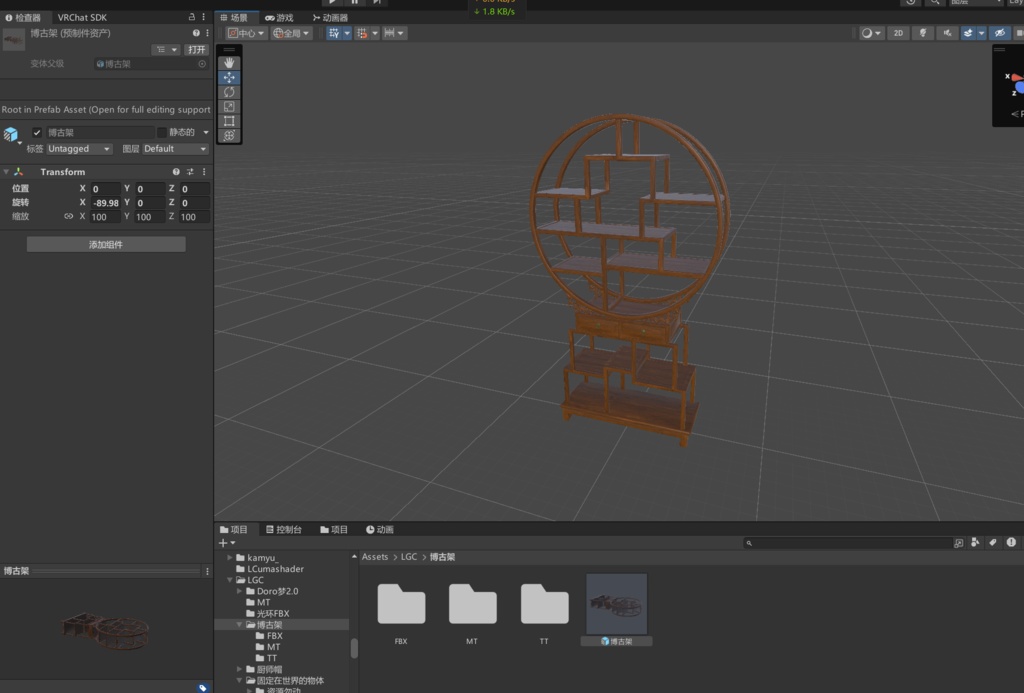1024x693 pixels.
Task: Open the Default layer dropdown
Action: tap(175, 149)
